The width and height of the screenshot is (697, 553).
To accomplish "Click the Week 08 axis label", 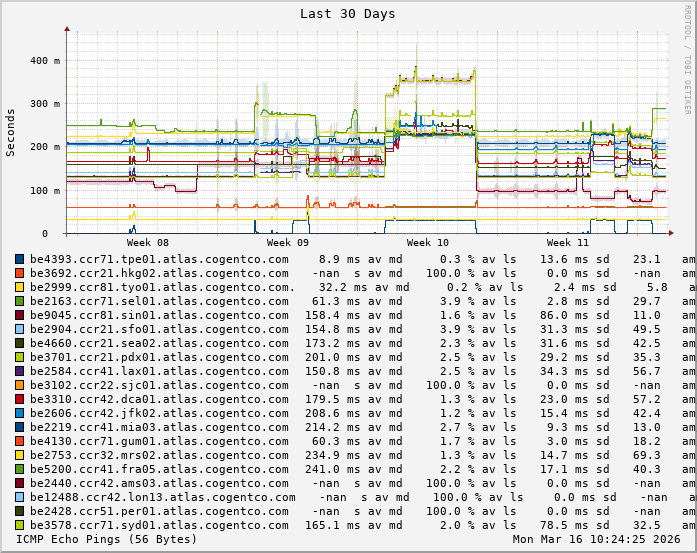I will [148, 243].
